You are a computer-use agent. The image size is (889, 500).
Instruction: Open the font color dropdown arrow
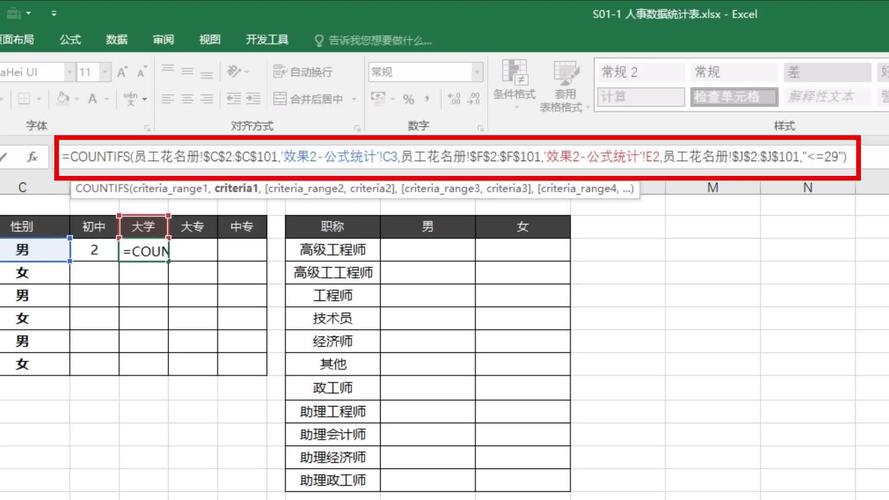click(x=105, y=99)
